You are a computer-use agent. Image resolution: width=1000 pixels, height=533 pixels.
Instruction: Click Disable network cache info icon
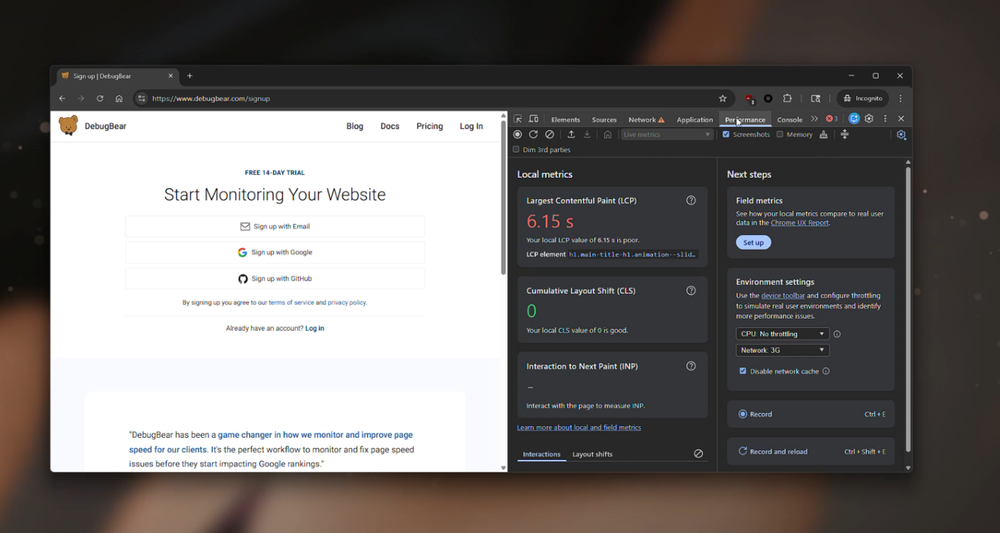point(826,371)
